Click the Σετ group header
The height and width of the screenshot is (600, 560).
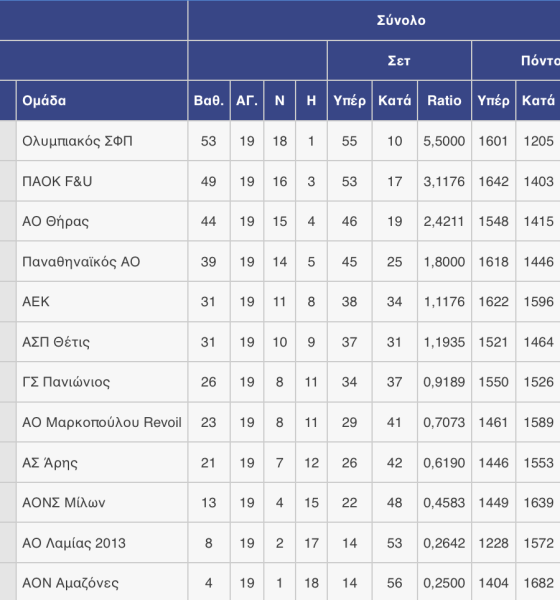point(399,60)
